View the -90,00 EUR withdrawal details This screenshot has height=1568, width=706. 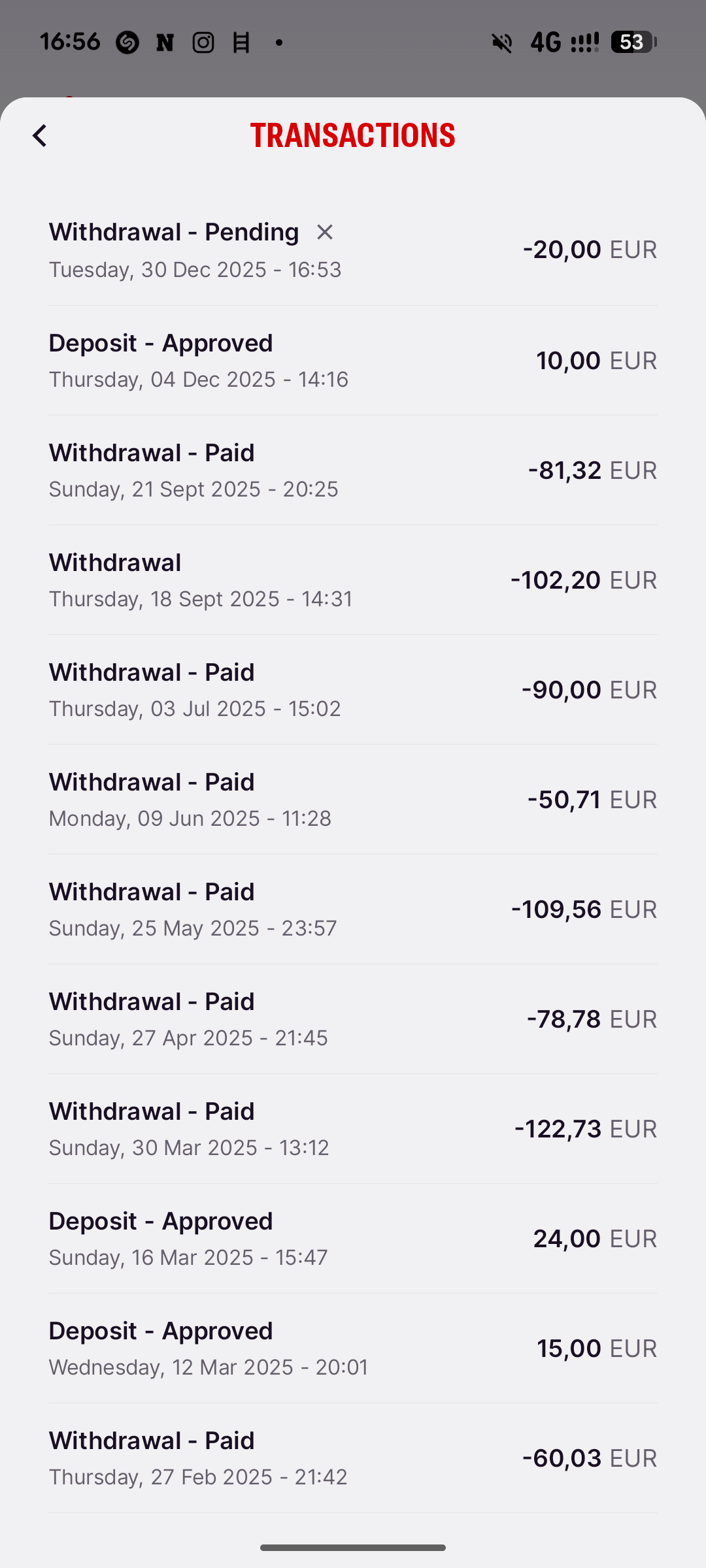pos(353,690)
